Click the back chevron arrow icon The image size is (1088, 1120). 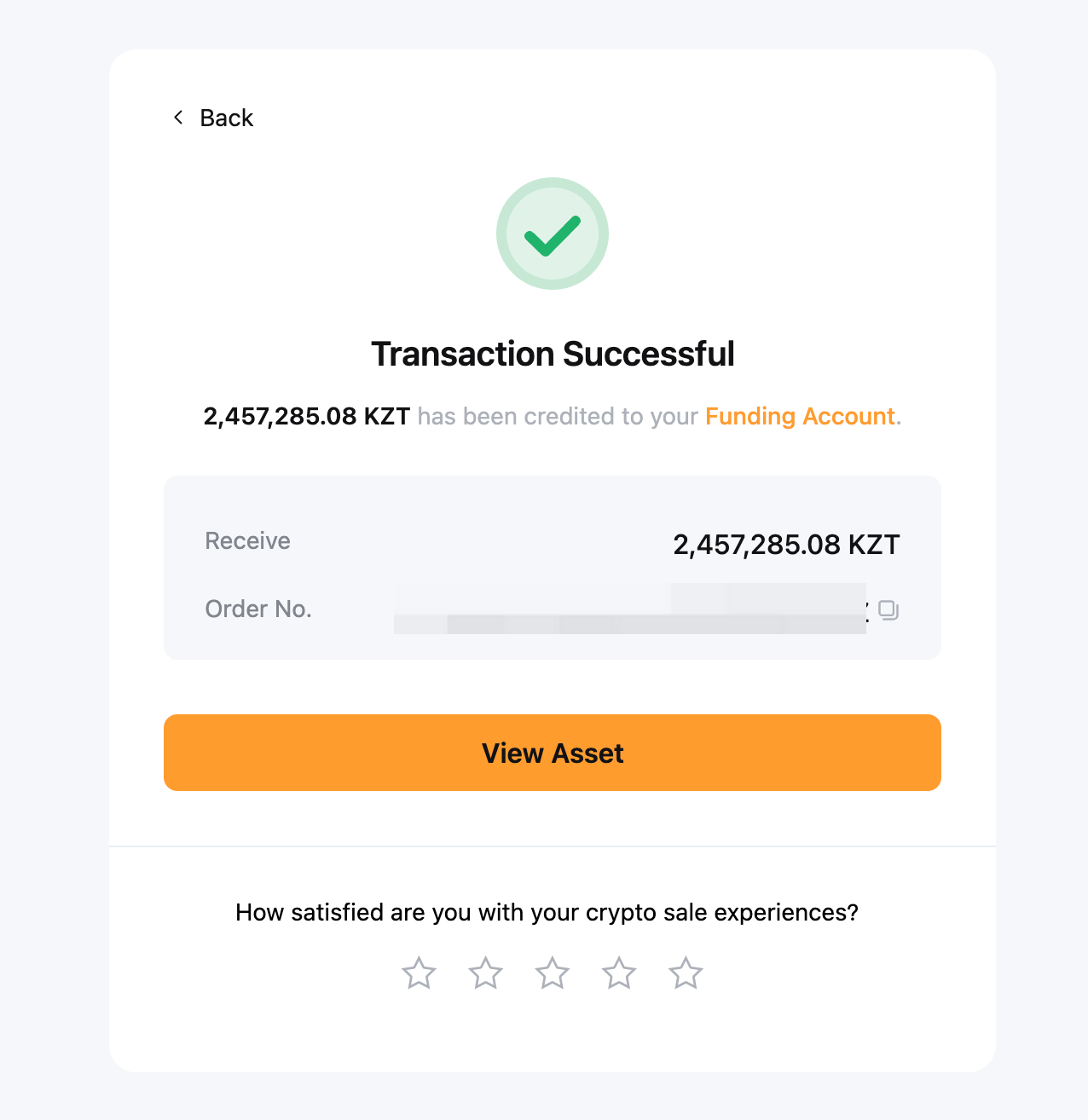coord(178,118)
